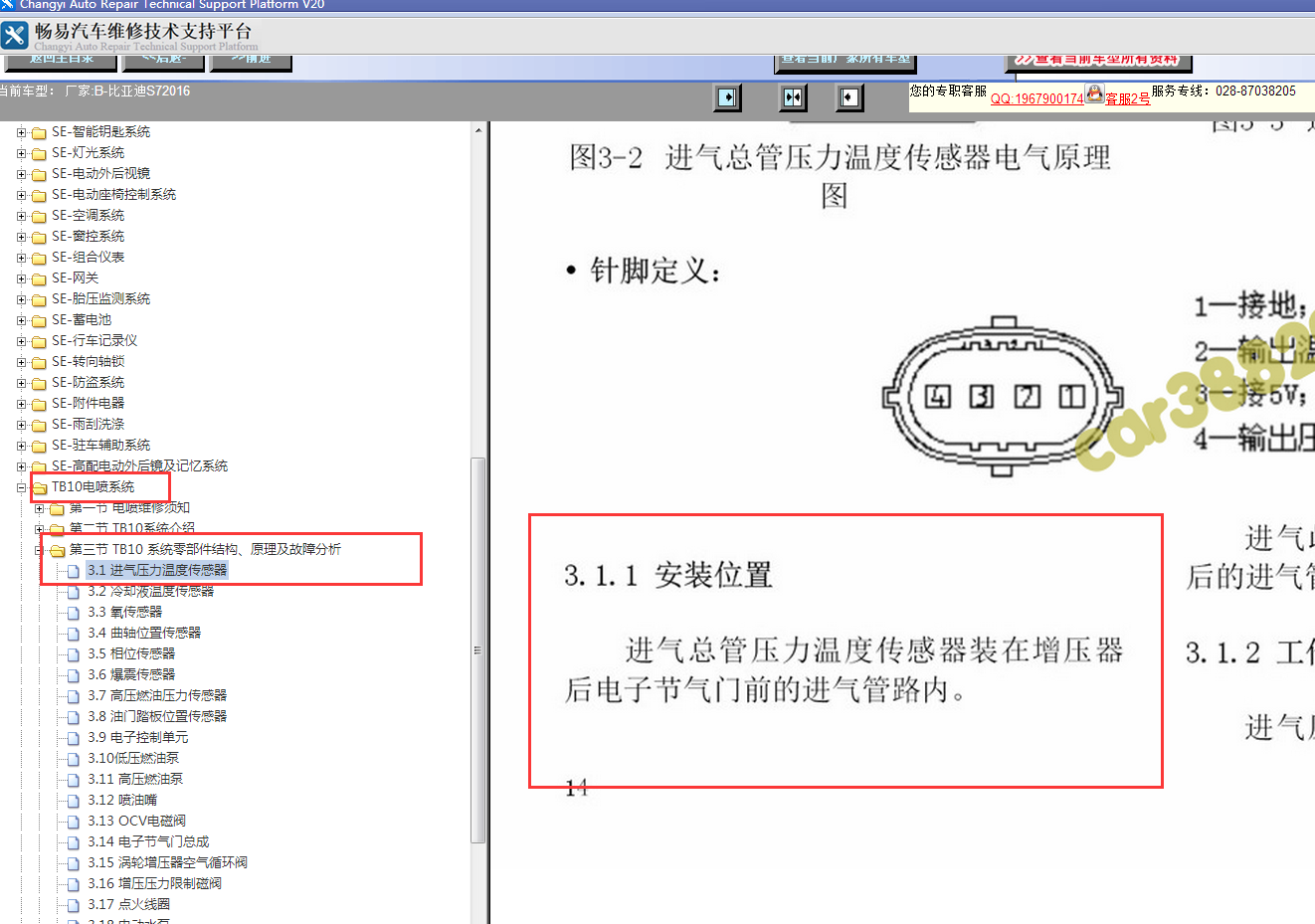Click folder icon of 第一节 电喷维修须知
Screen dimensions: 1315x924
pos(57,508)
